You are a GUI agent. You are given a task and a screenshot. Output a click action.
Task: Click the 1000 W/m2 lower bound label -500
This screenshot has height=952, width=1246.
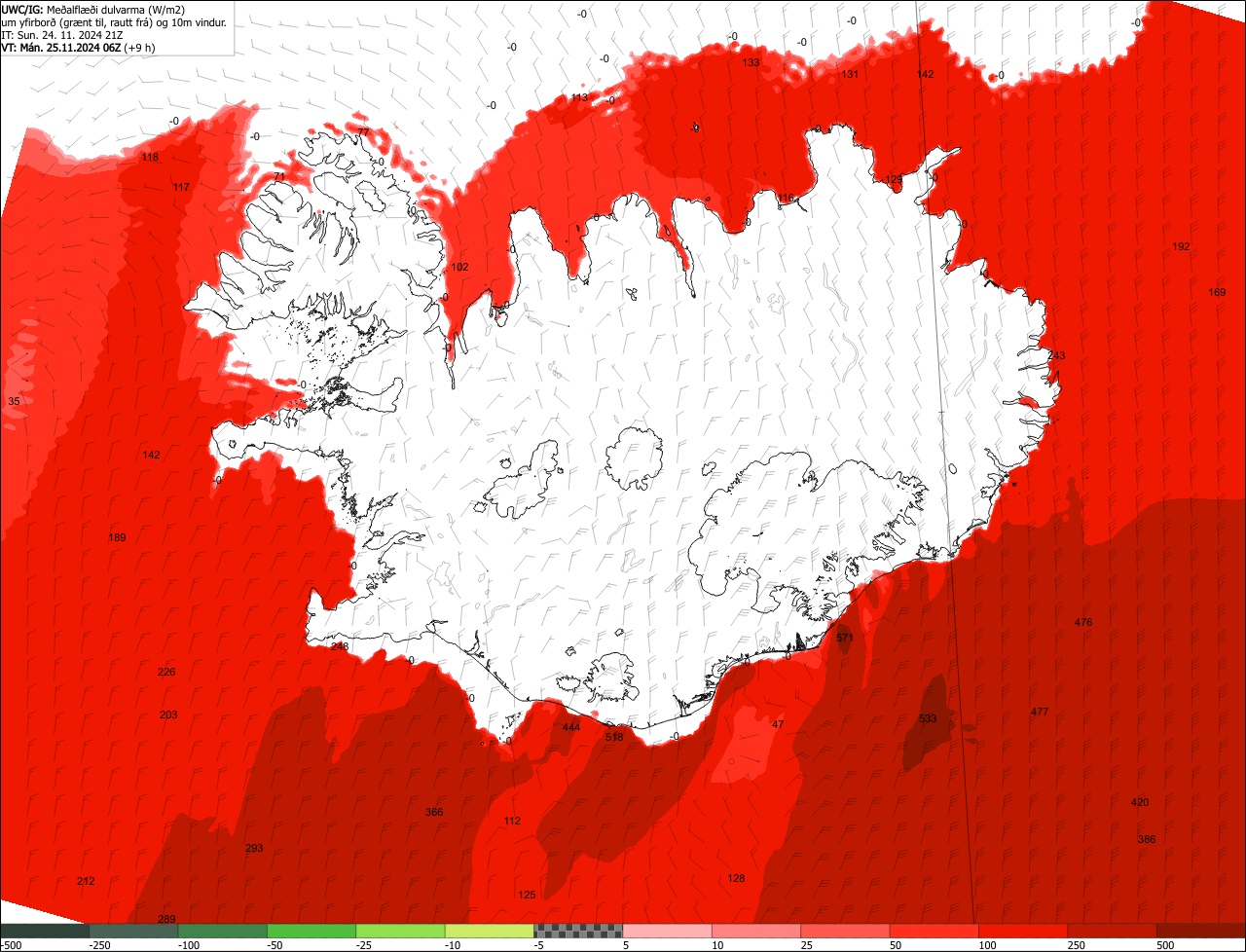coord(12,945)
